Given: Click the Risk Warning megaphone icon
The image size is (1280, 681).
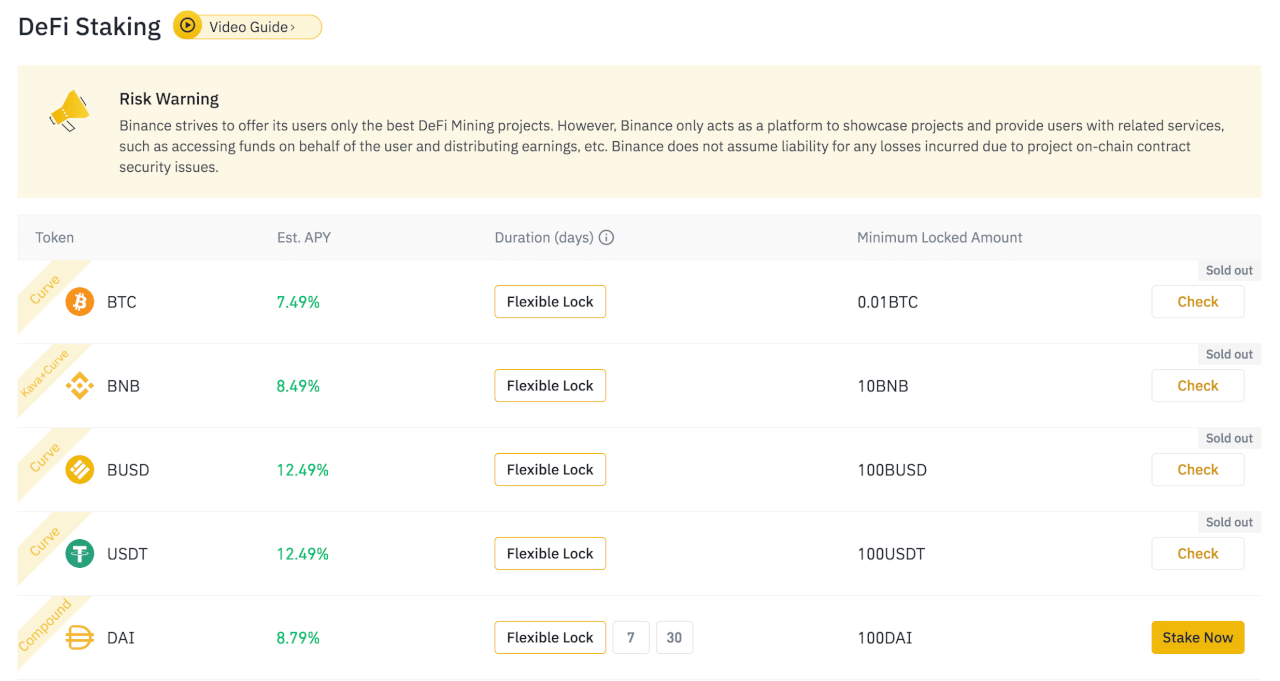Looking at the screenshot, I should pos(69,110).
